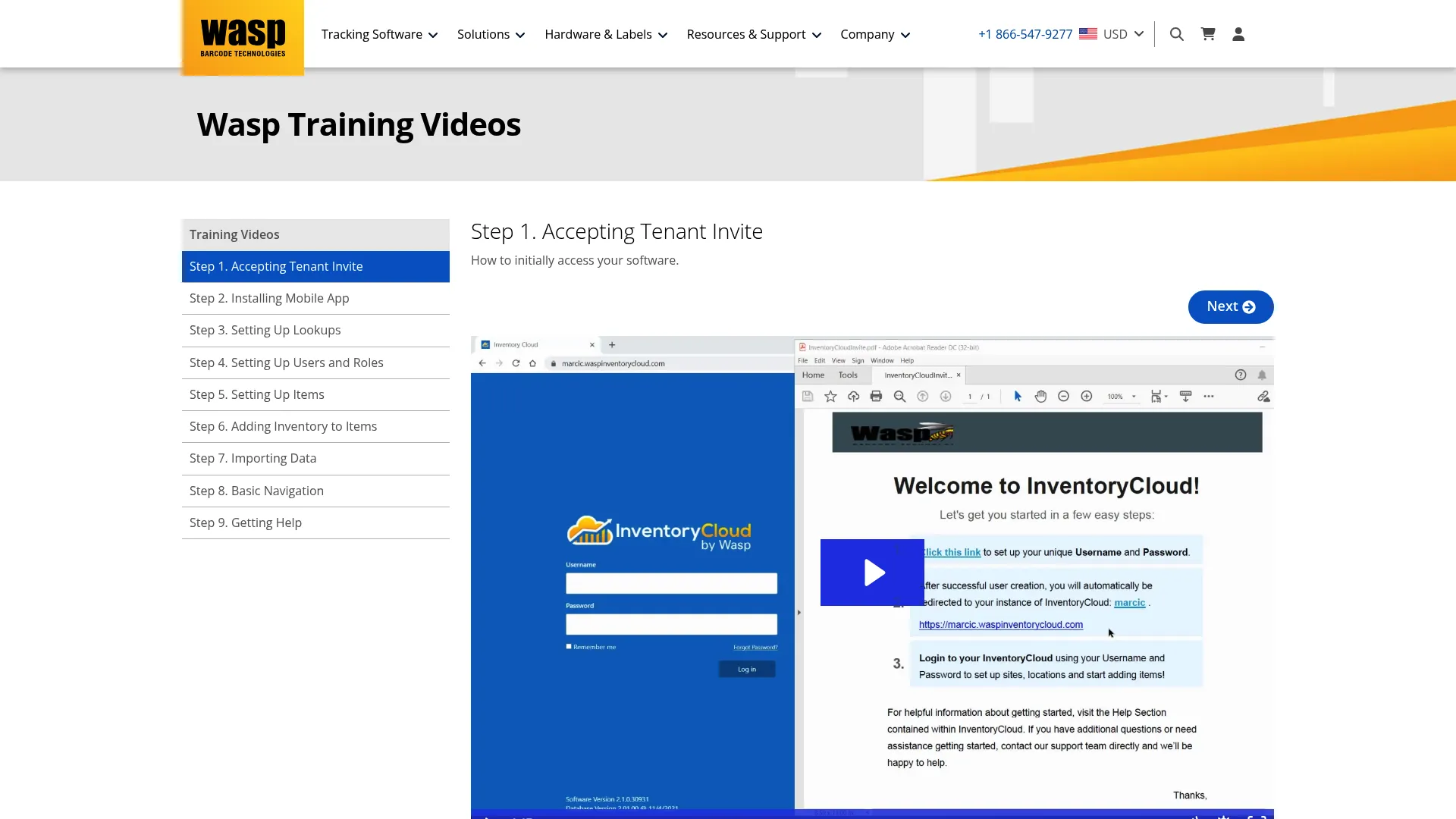Click the https://marcic.waspinventorycloud.com link in PDF
The height and width of the screenshot is (819, 1456).
[1001, 625]
